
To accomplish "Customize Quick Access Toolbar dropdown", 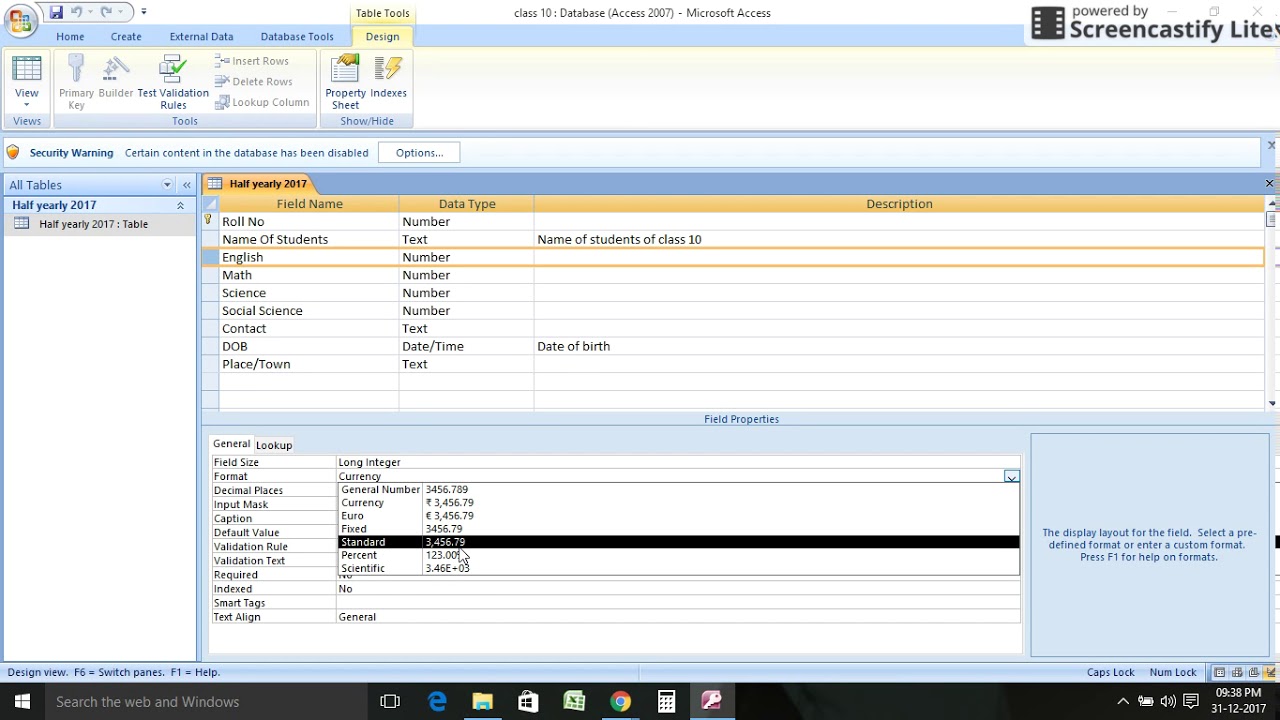I will click(x=144, y=12).
